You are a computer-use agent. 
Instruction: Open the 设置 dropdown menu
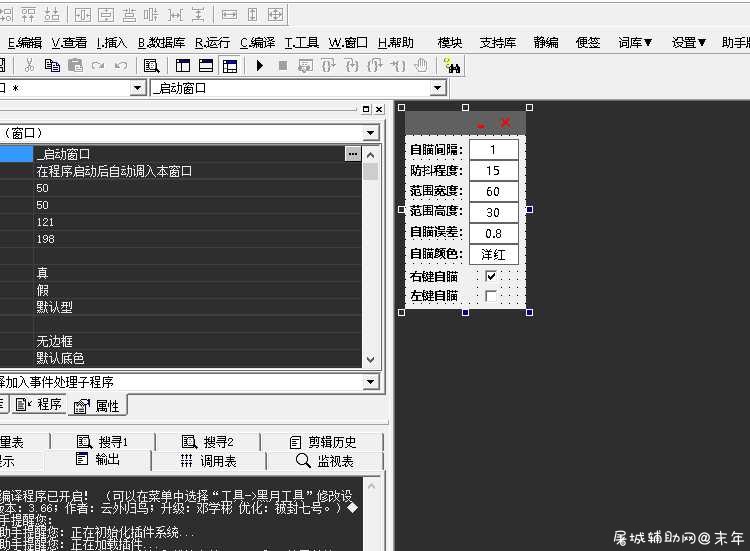688,43
